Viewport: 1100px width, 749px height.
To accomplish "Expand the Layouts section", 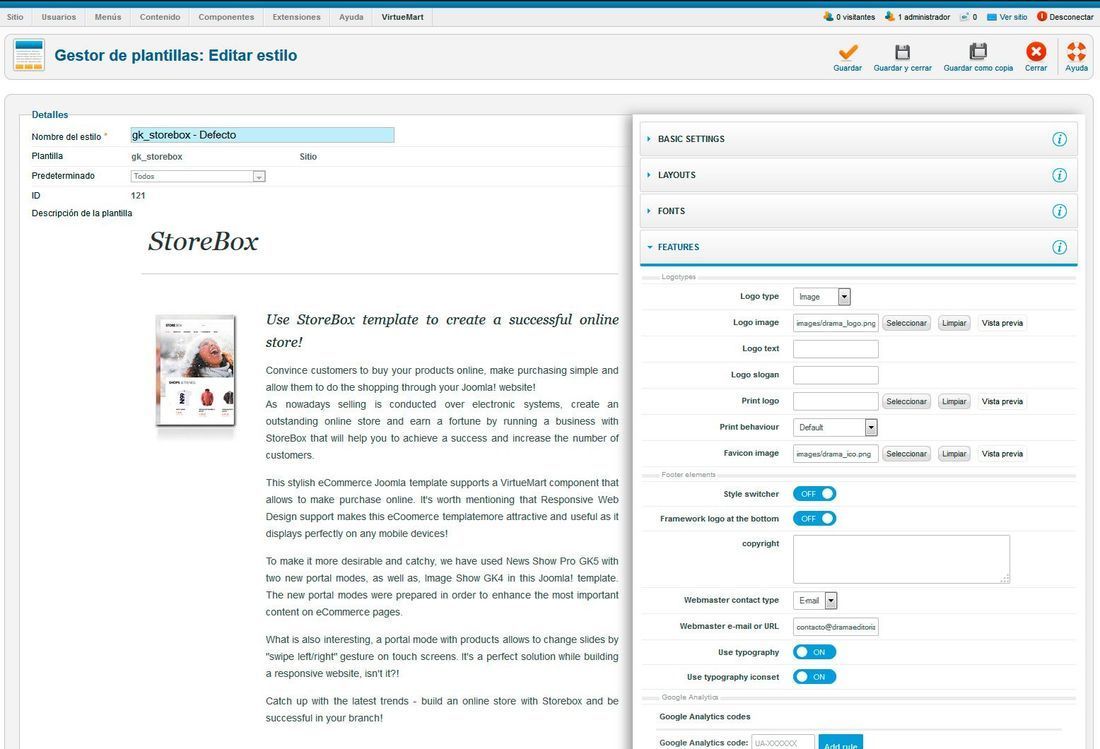I will point(859,175).
